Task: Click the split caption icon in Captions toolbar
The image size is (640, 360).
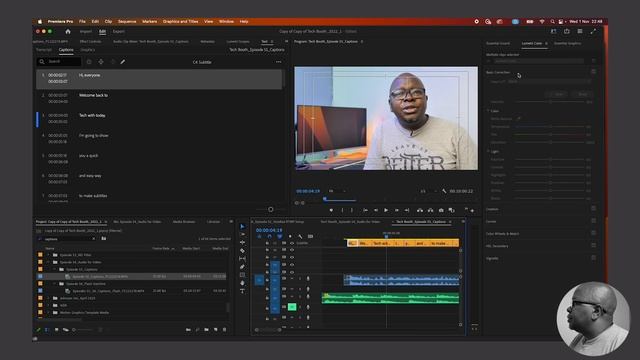Action: point(101,62)
